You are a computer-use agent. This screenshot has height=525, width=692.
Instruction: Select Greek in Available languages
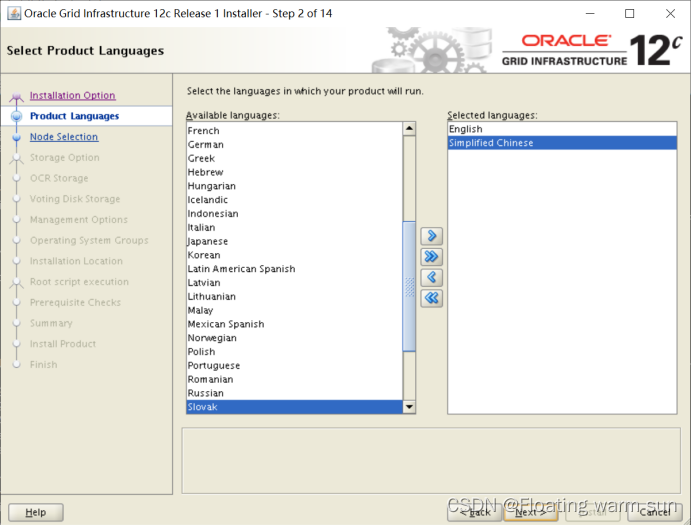click(x=294, y=158)
